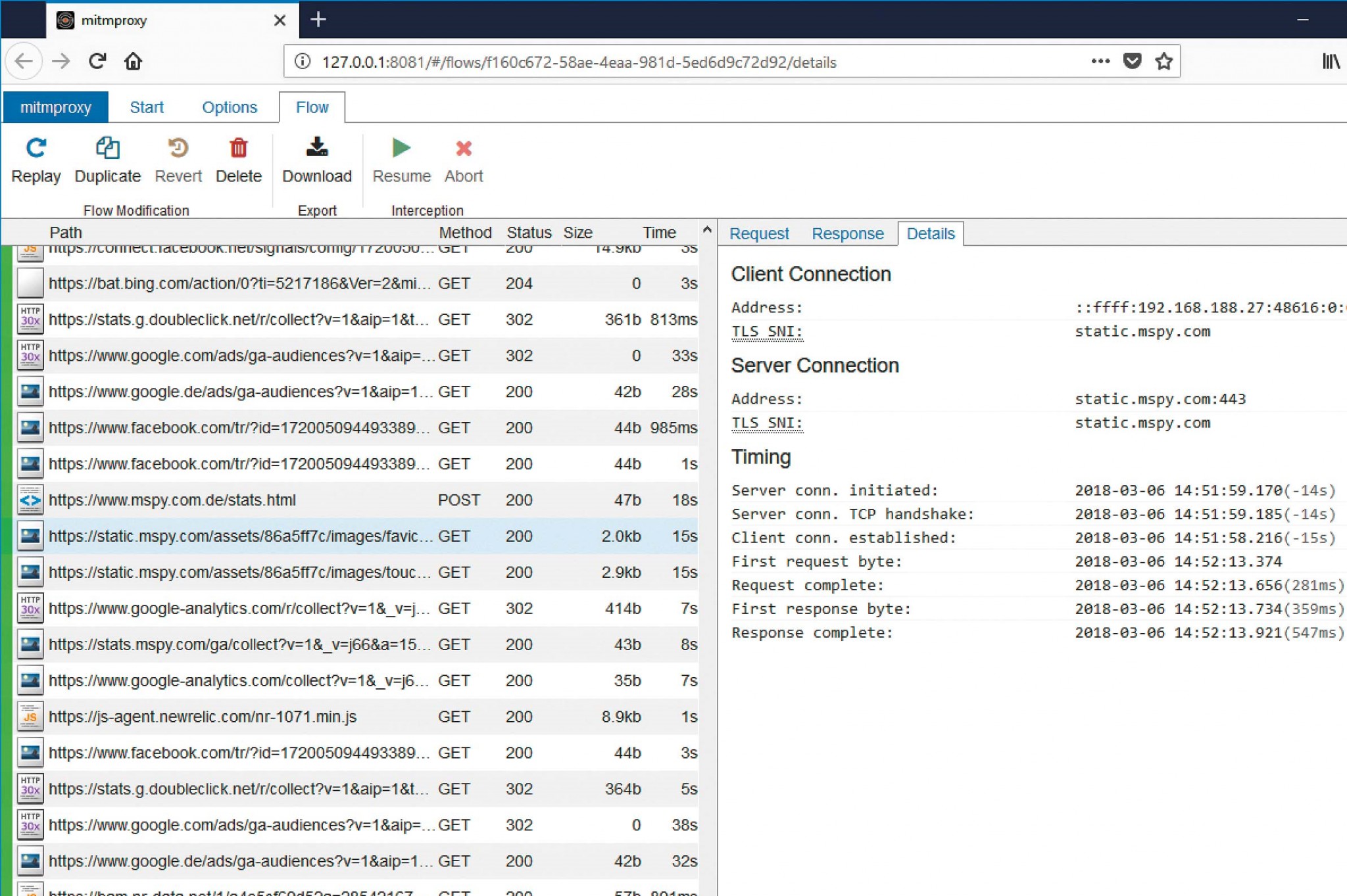The width and height of the screenshot is (1347, 896).
Task: Click the browser address bar URL
Action: (x=579, y=62)
